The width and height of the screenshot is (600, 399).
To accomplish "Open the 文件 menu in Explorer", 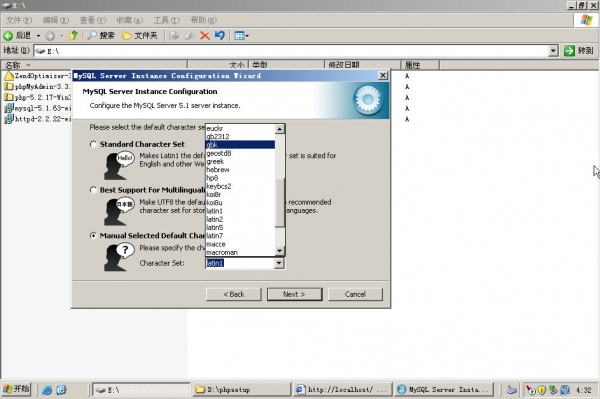I will [x=18, y=20].
